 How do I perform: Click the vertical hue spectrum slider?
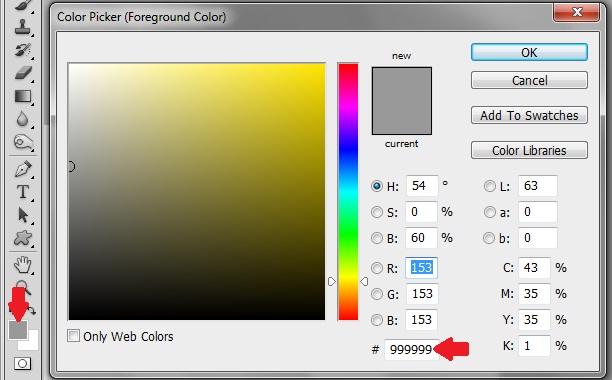[x=348, y=192]
